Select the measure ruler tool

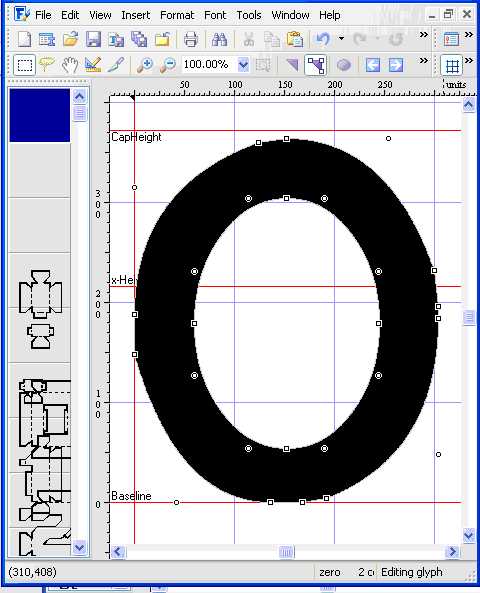(x=93, y=65)
